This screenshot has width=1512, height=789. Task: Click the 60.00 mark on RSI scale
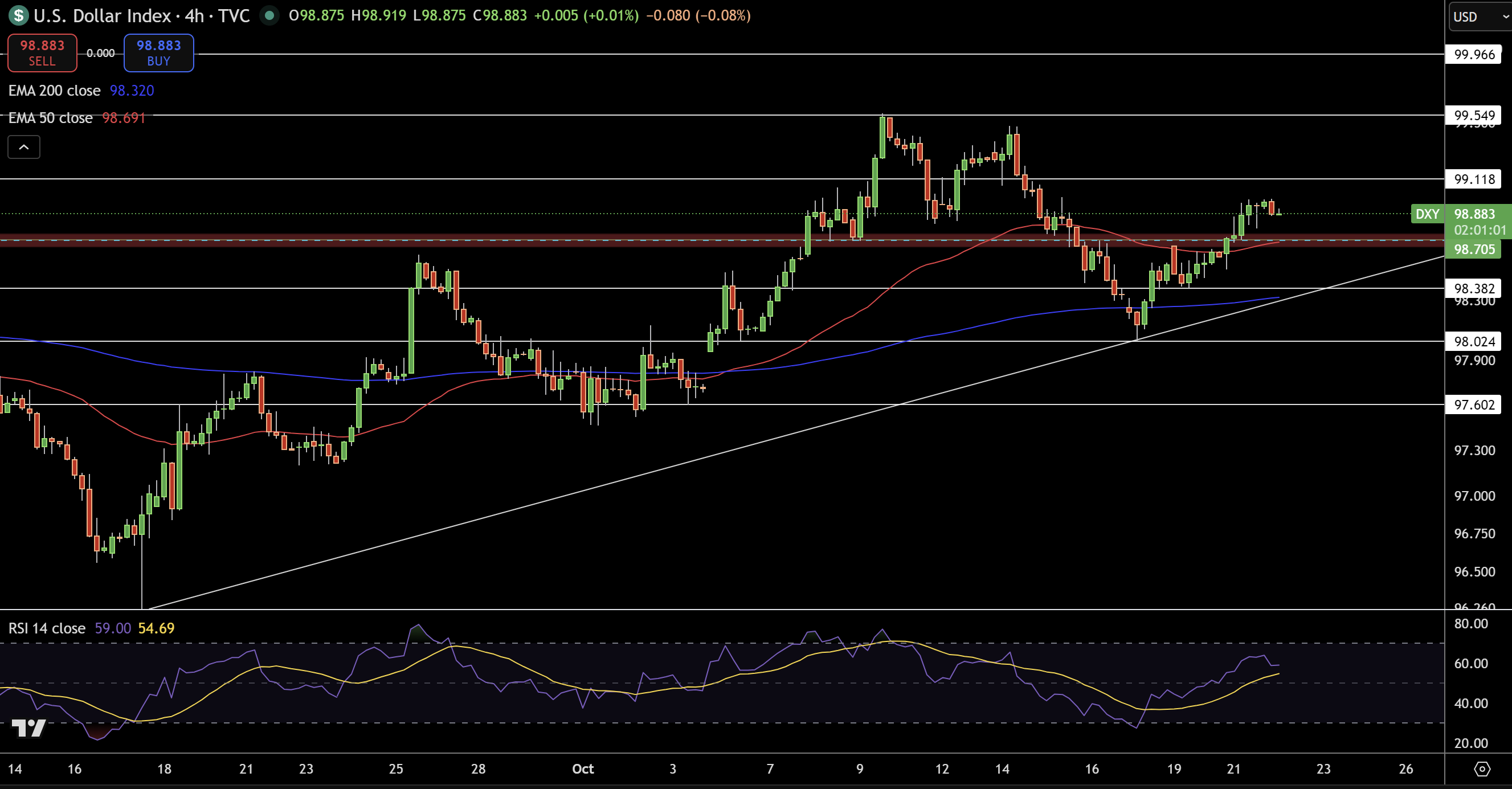pos(1471,663)
